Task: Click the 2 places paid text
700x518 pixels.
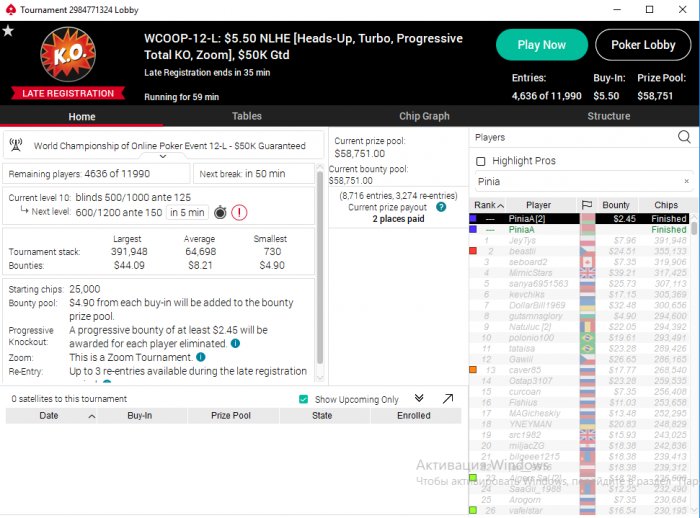Action: pos(398,219)
